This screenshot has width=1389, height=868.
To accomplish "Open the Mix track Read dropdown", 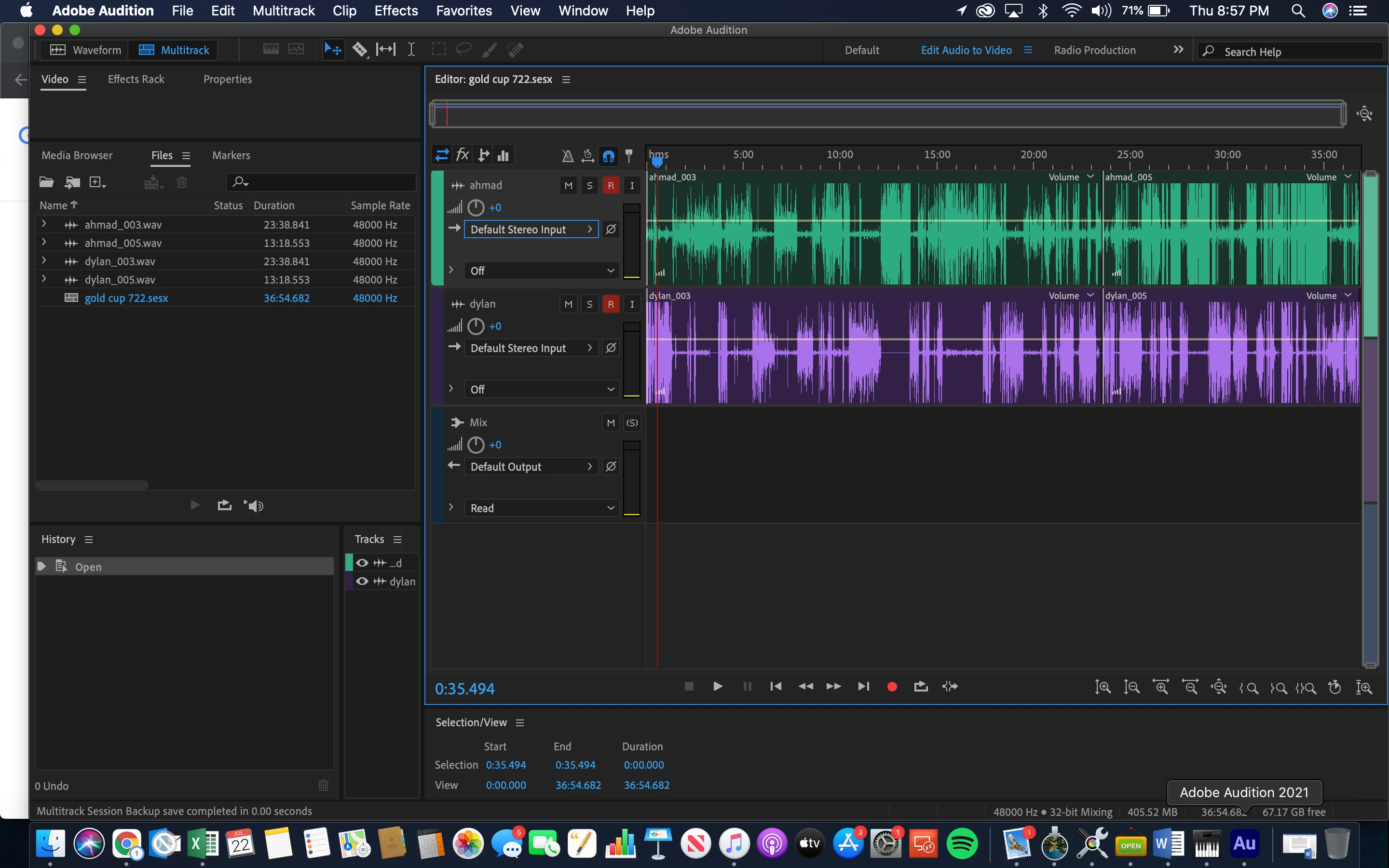I will 541,508.
